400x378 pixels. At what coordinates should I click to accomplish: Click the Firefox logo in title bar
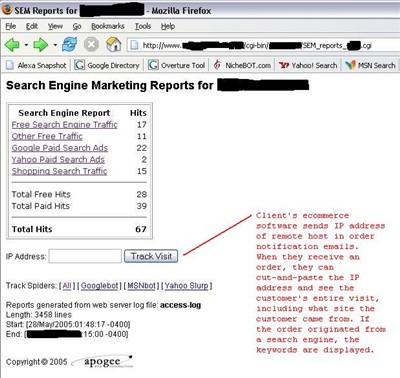click(x=7, y=10)
